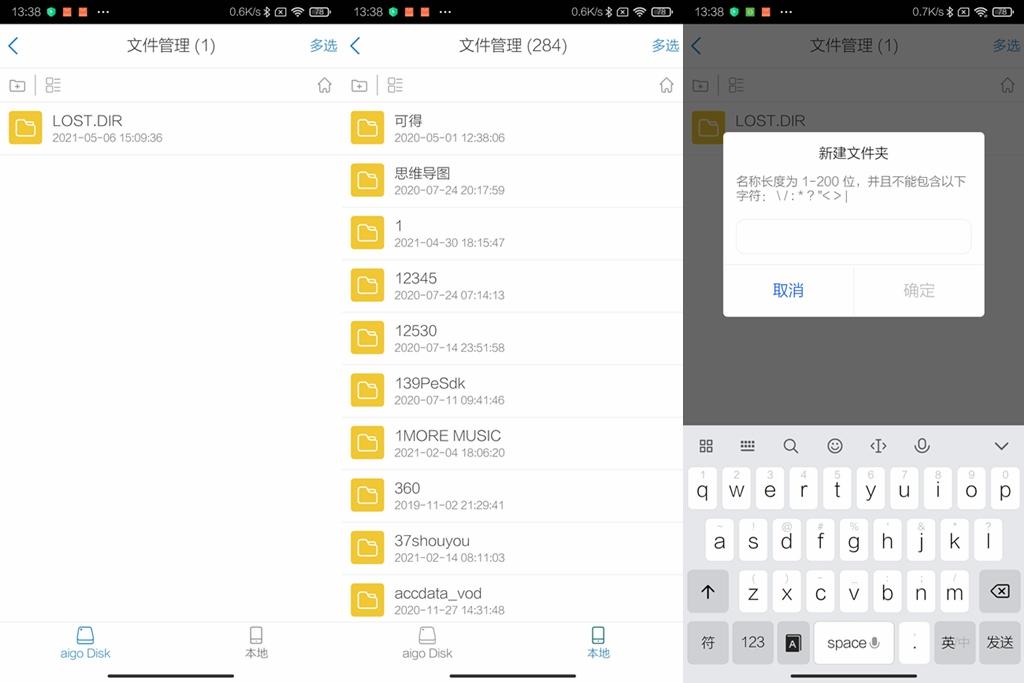Image resolution: width=1024 pixels, height=683 pixels.
Task: Tap the keyboard layout icon in keyboard toolbar
Action: click(747, 445)
